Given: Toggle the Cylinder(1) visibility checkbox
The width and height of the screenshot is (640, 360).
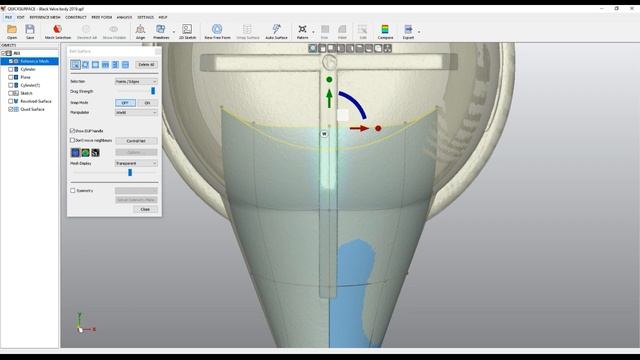Looking at the screenshot, I should click(x=11, y=85).
